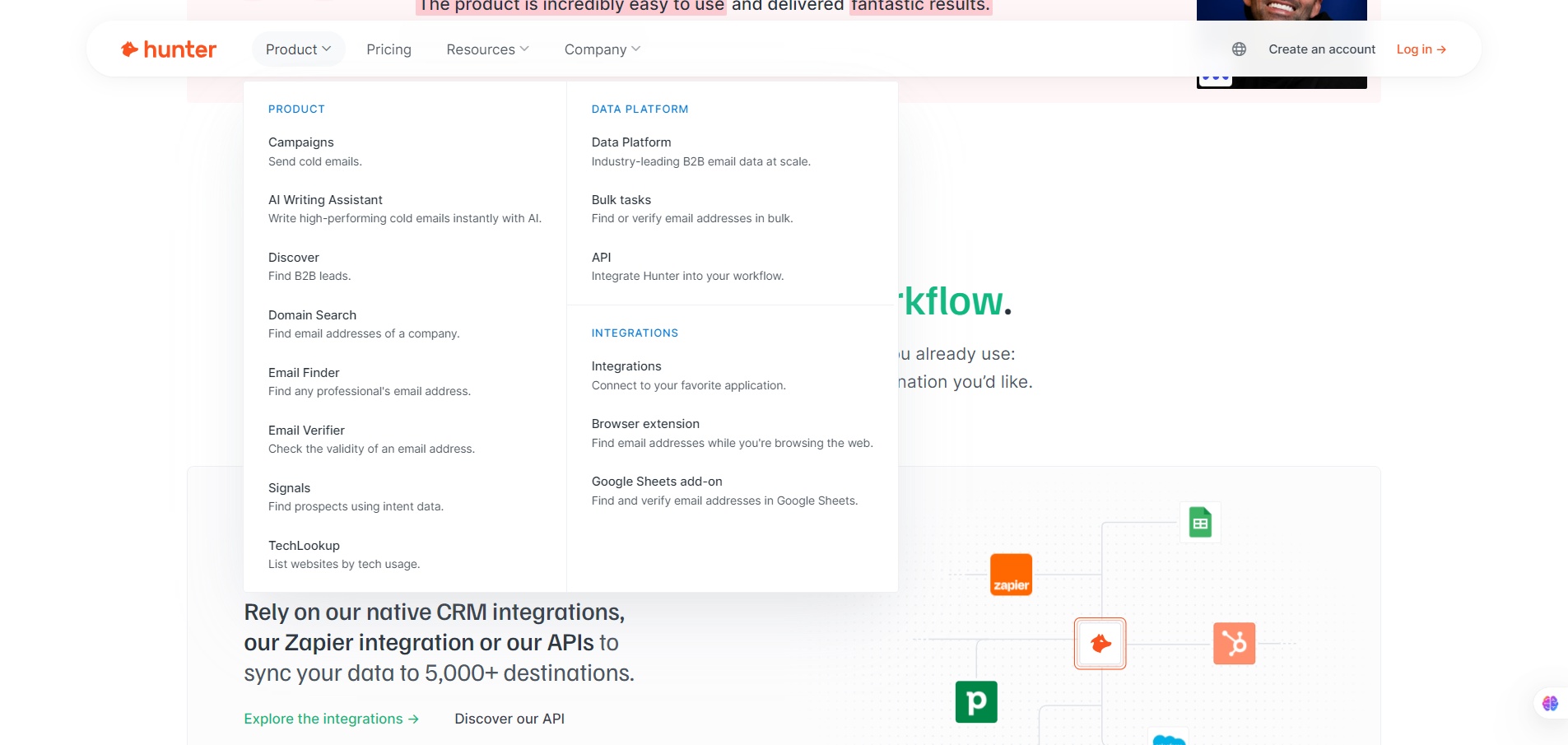Open API menu item
Image resolution: width=1568 pixels, height=745 pixels.
click(601, 258)
